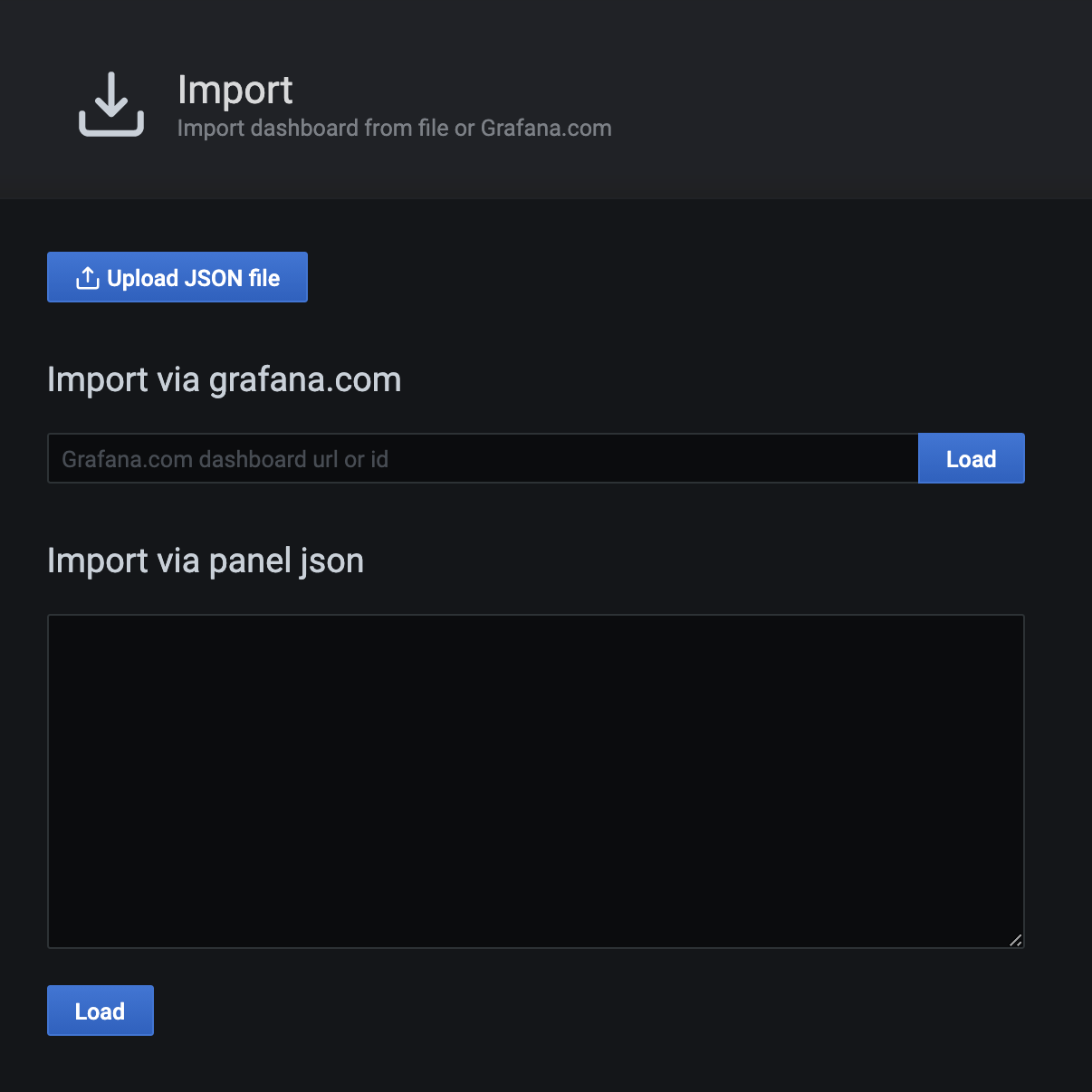Click the Load label under the json textarea
The width and height of the screenshot is (1092, 1092).
pyautogui.click(x=100, y=1011)
